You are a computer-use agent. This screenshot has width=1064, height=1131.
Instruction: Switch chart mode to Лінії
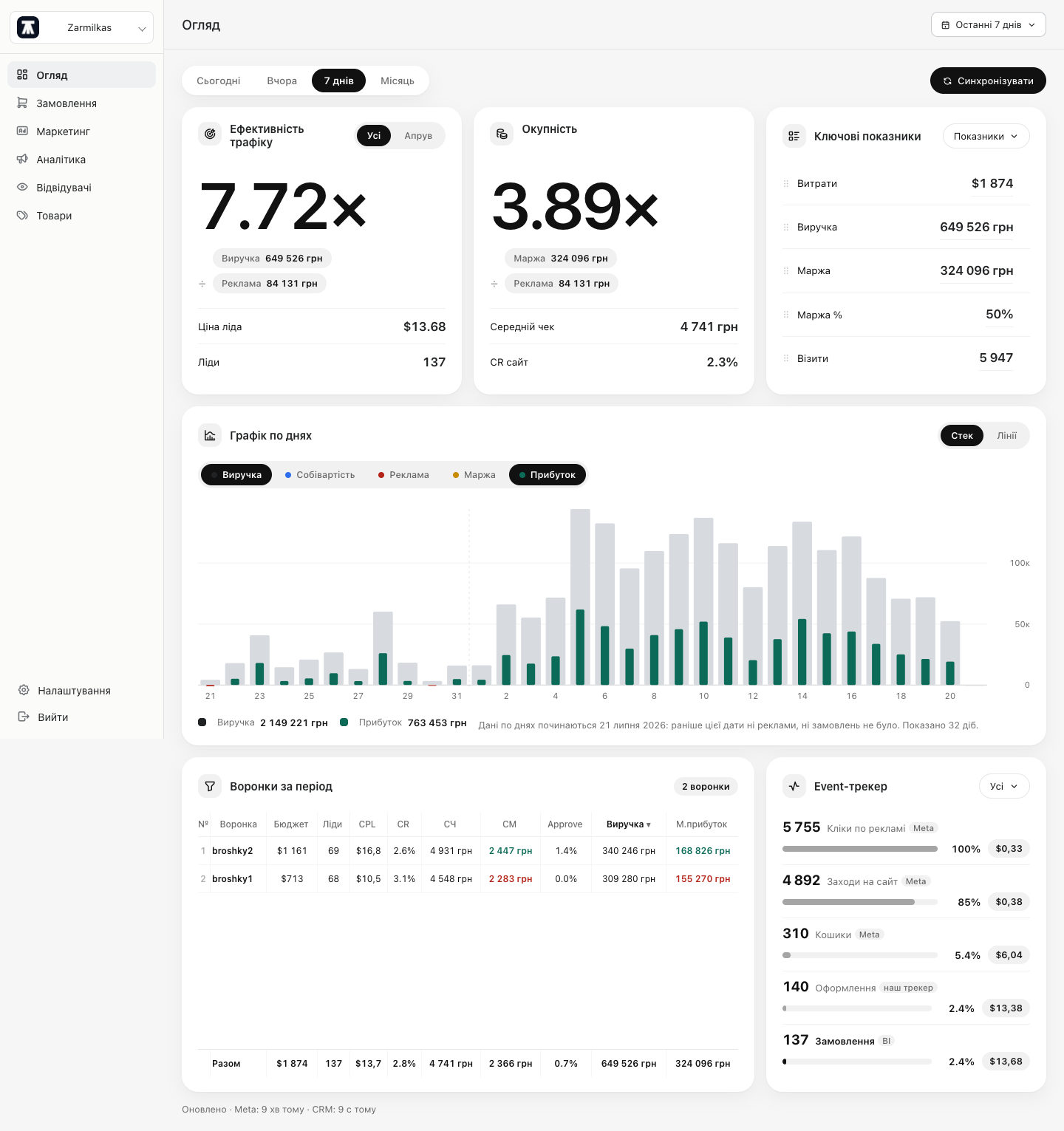pyautogui.click(x=1006, y=436)
